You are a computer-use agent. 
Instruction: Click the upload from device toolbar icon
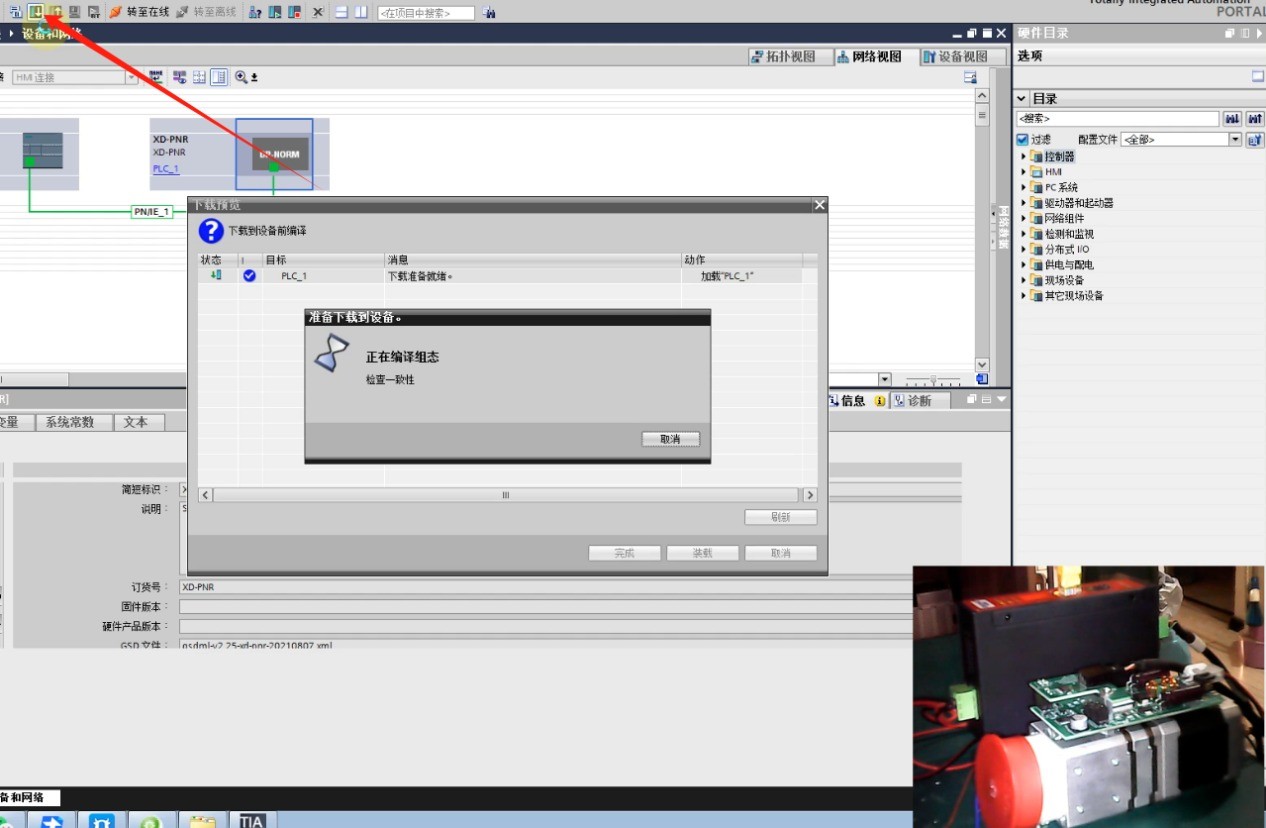(56, 12)
